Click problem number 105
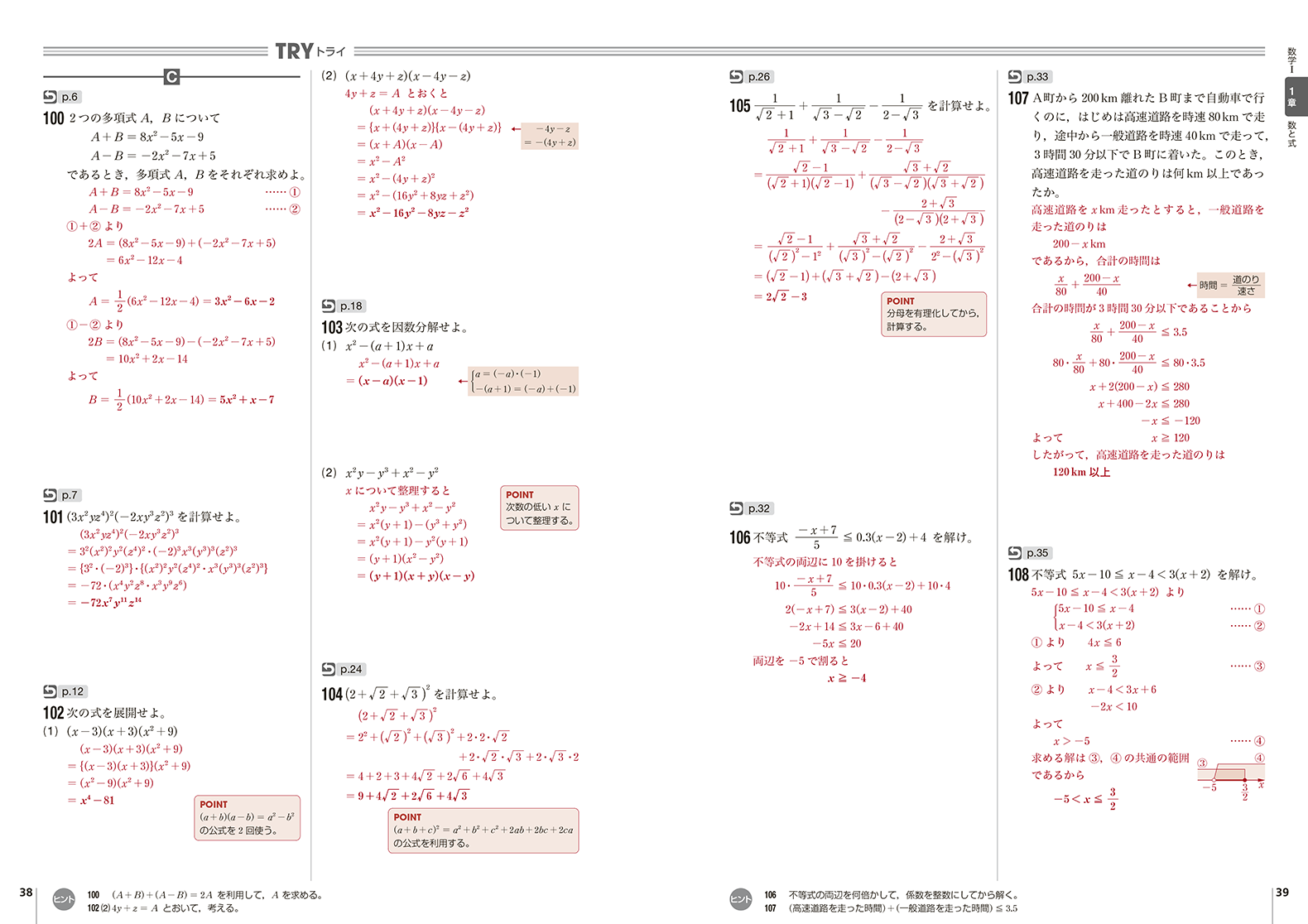 pos(740,106)
